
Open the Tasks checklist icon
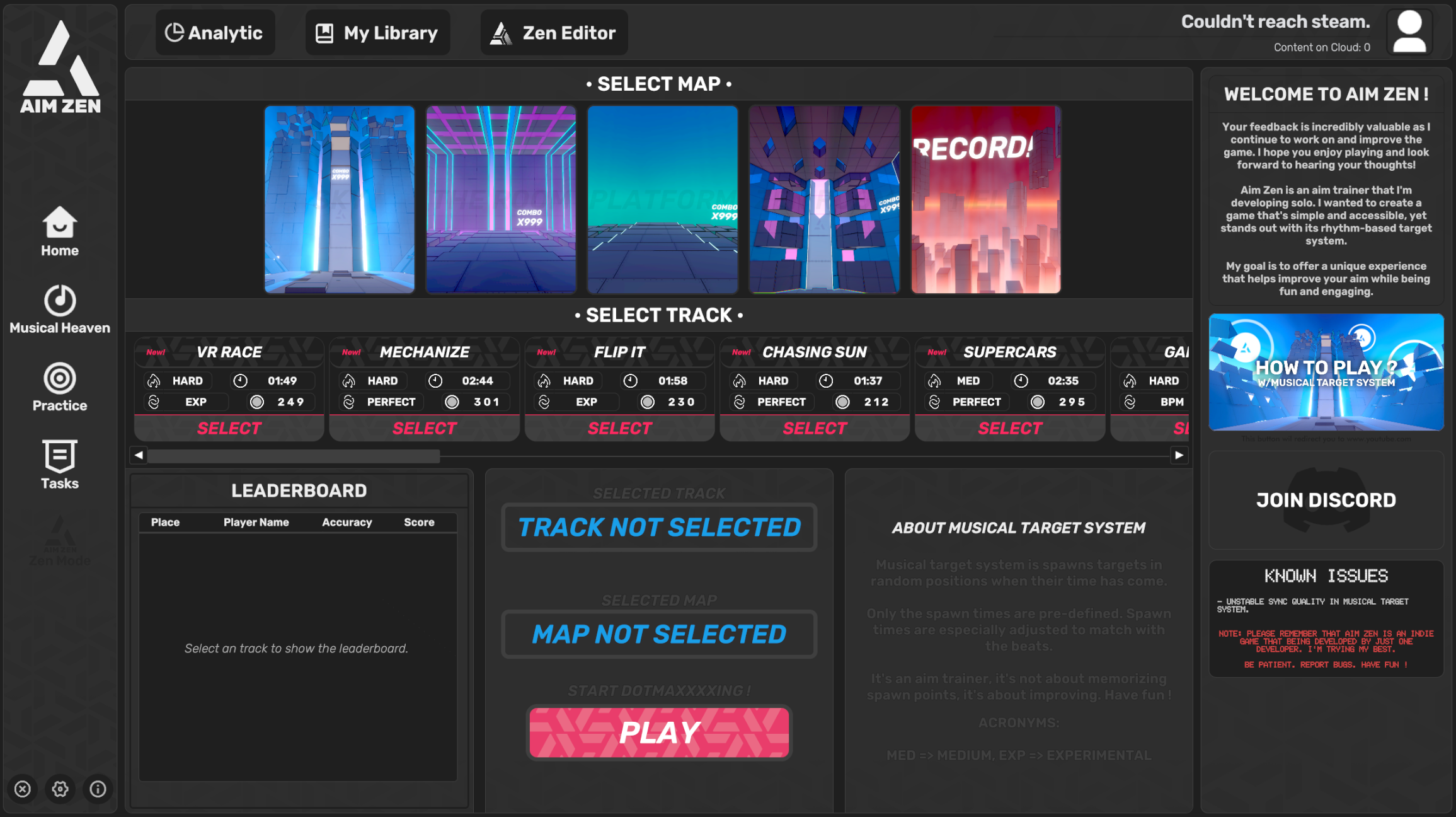point(60,456)
